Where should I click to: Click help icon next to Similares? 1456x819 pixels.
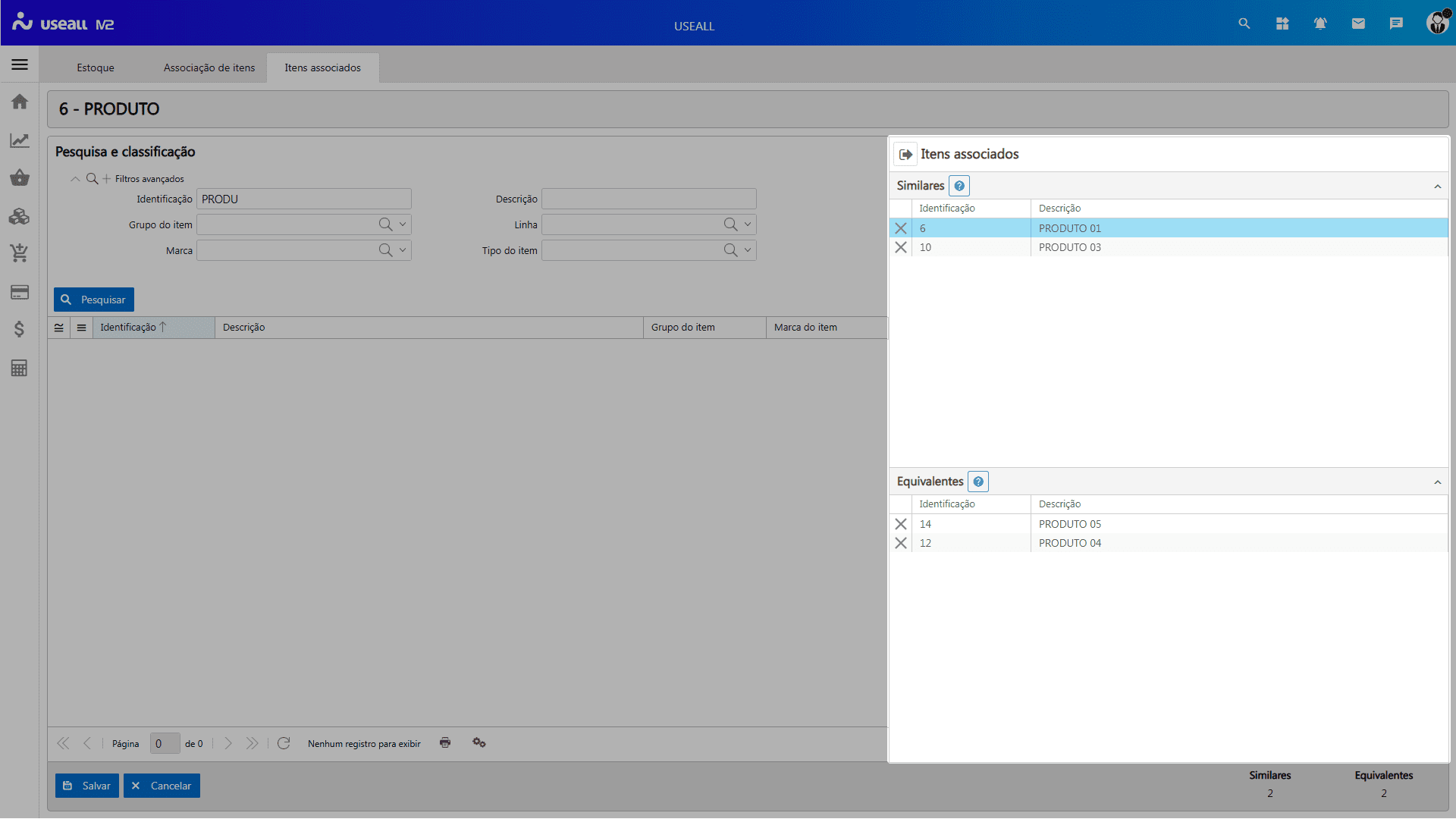959,186
